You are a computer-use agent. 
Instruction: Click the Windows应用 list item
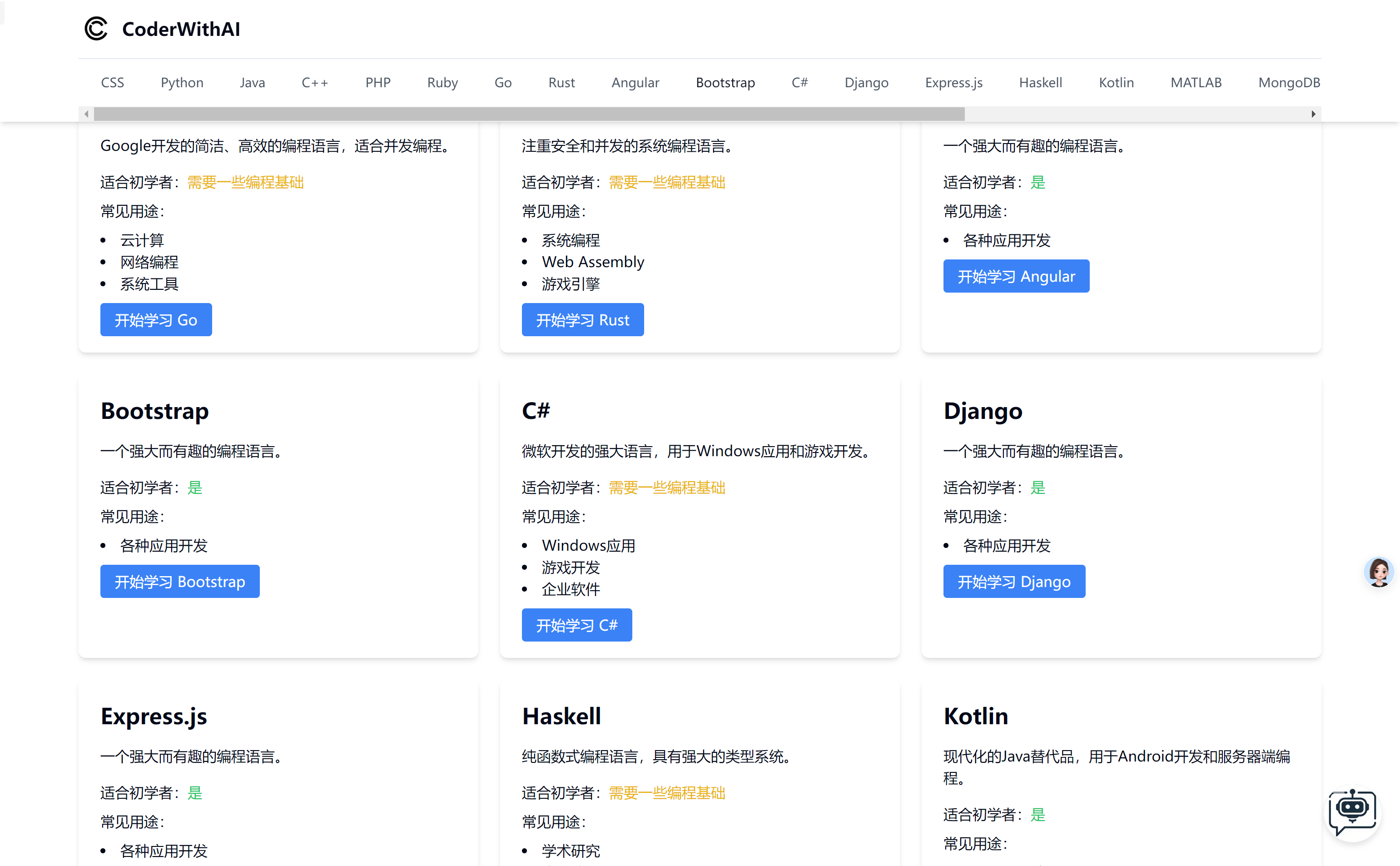click(589, 545)
